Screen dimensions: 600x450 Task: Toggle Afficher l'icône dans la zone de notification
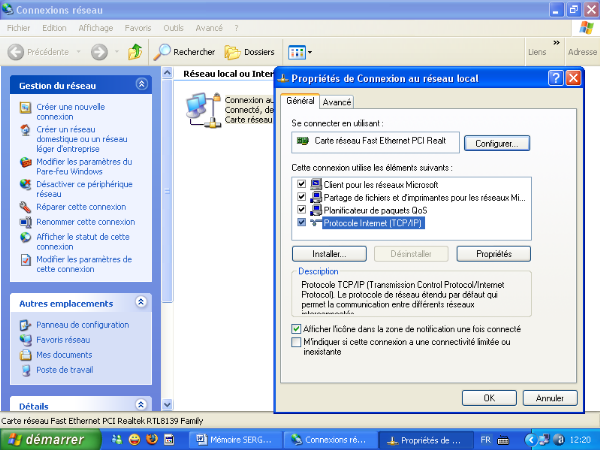pos(296,329)
